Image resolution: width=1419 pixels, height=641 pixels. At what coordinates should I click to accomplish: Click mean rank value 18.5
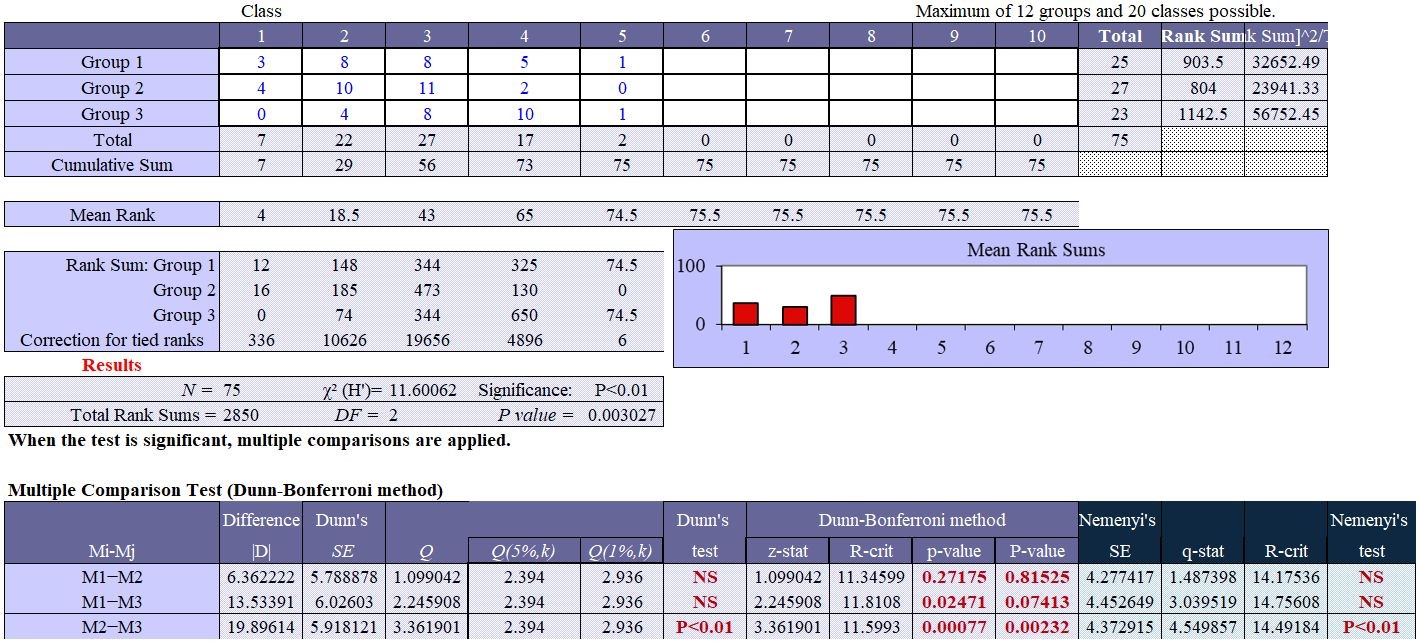[344, 215]
